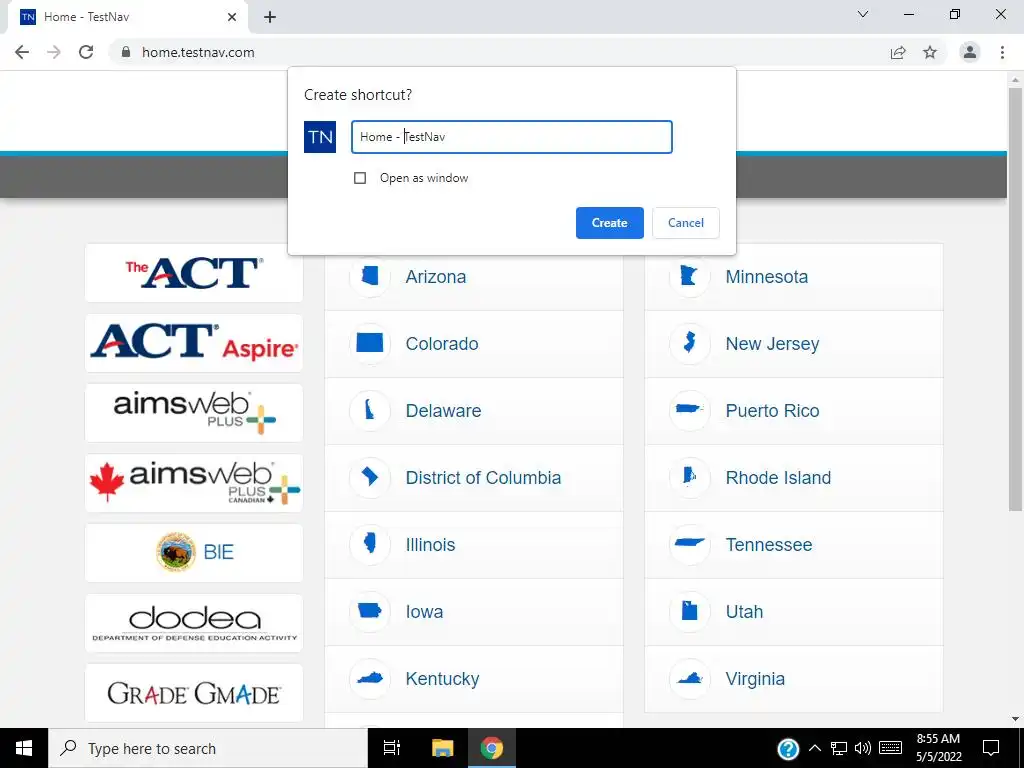Open the Windows Start menu
This screenshot has width=1024, height=768.
pyautogui.click(x=24, y=748)
